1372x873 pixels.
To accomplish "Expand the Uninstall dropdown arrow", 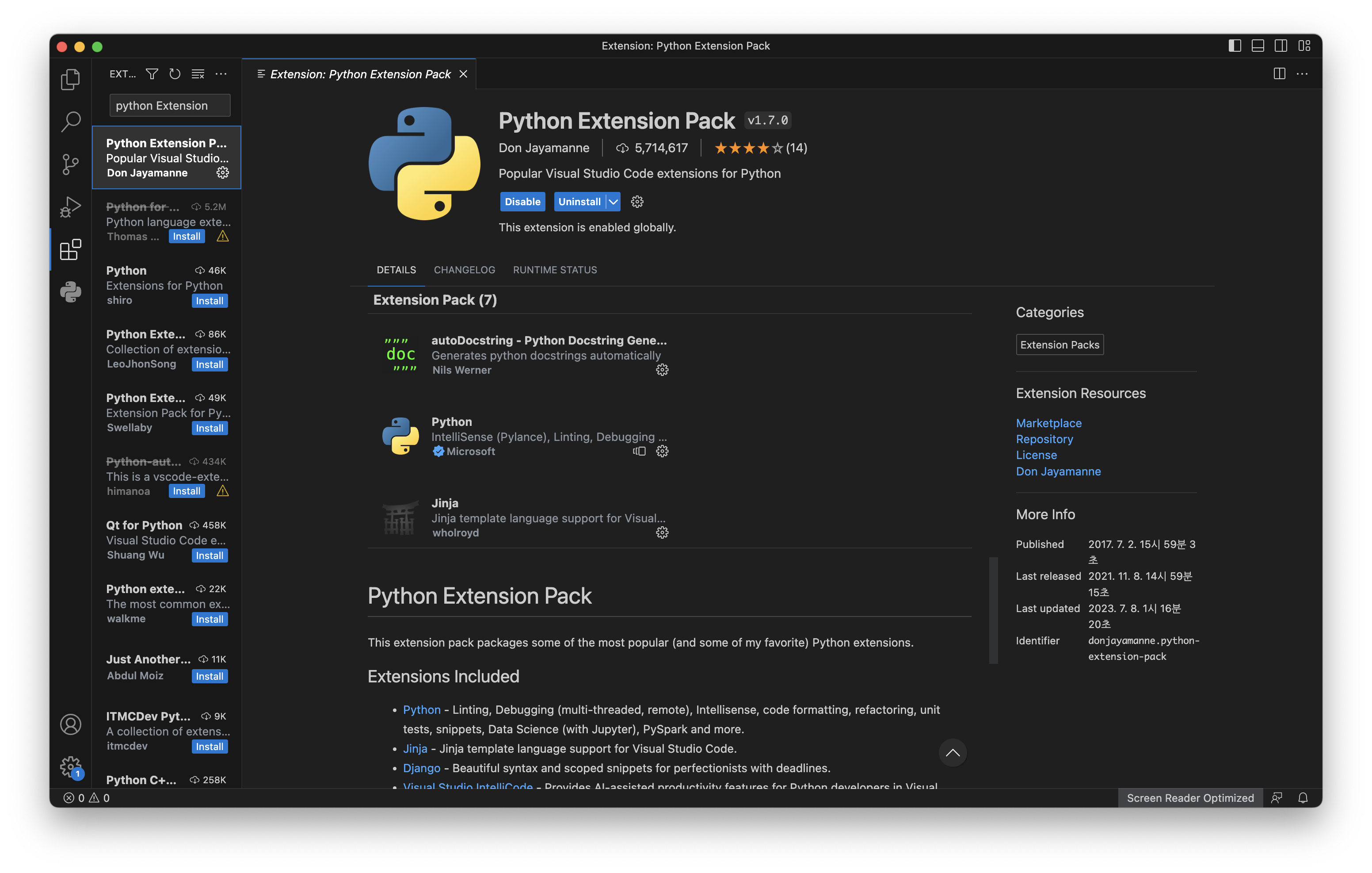I will (x=613, y=202).
